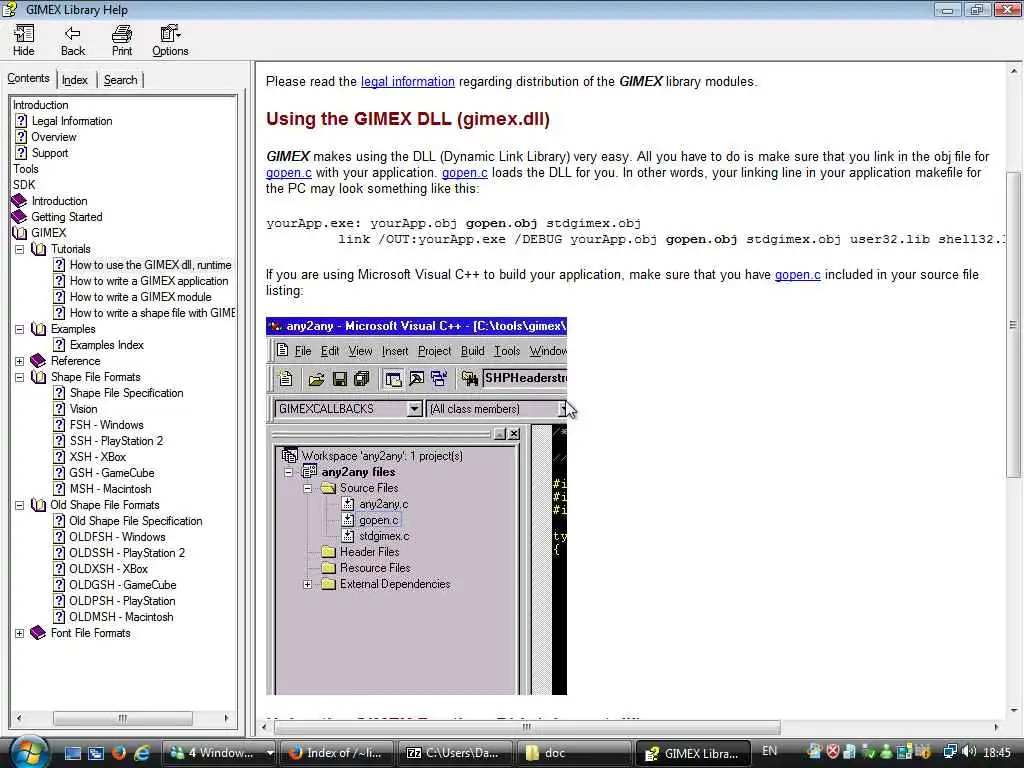Image resolution: width=1024 pixels, height=768 pixels.
Task: Open the SSH - PlayStation 2 topic
Action: [116, 441]
